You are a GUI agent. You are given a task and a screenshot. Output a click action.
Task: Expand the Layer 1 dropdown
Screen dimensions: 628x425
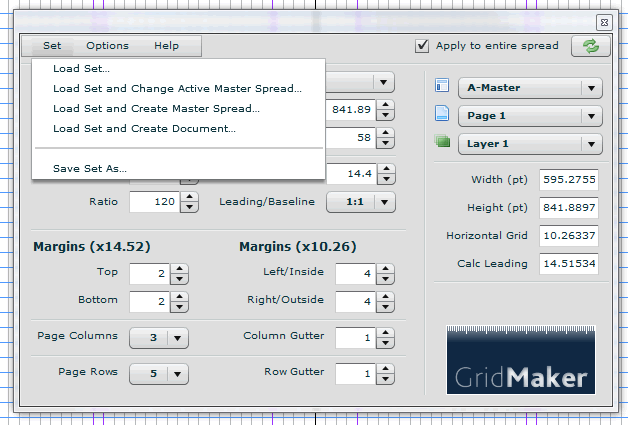pyautogui.click(x=530, y=144)
